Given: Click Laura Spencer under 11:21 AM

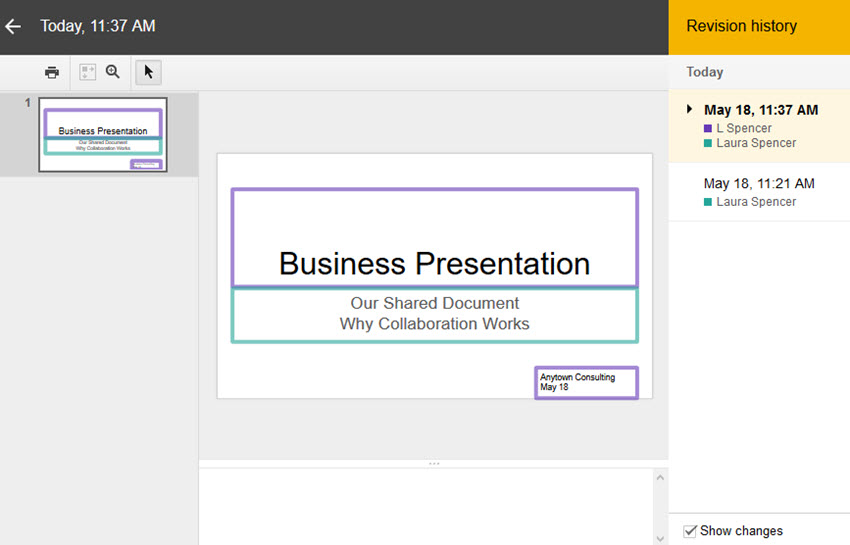Looking at the screenshot, I should pyautogui.click(x=756, y=202).
